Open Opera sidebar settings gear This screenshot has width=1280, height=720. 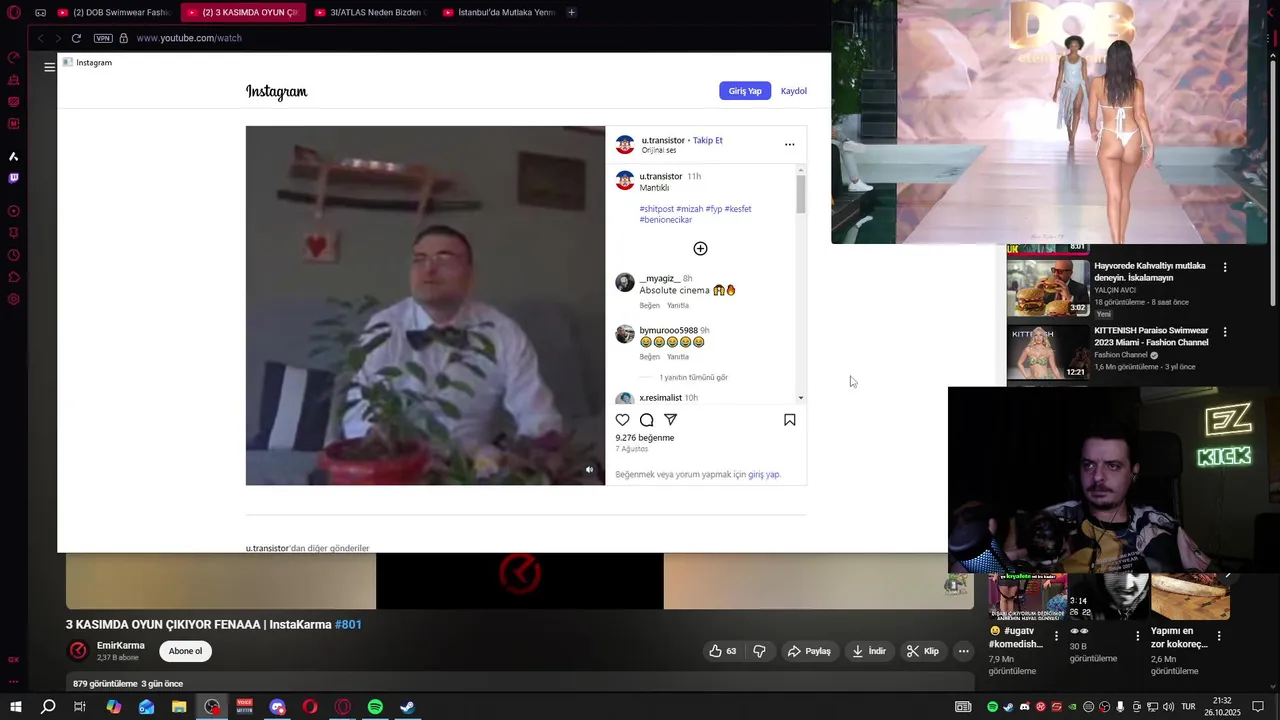click(x=14, y=299)
